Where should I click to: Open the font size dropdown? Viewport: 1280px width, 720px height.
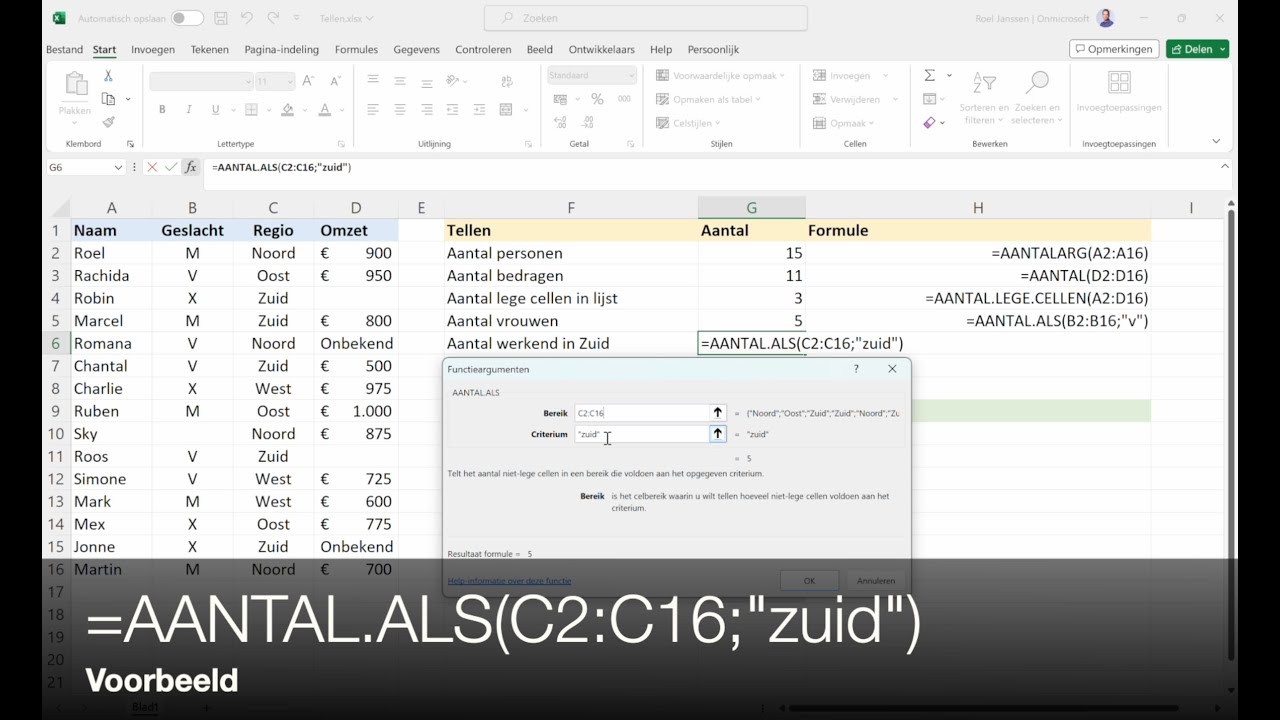click(x=289, y=81)
